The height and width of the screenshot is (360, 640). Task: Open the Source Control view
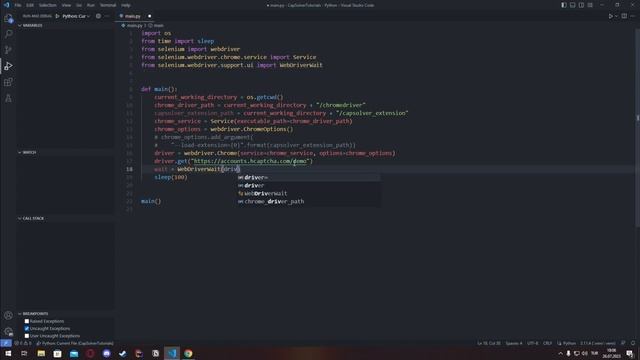pos(8,50)
